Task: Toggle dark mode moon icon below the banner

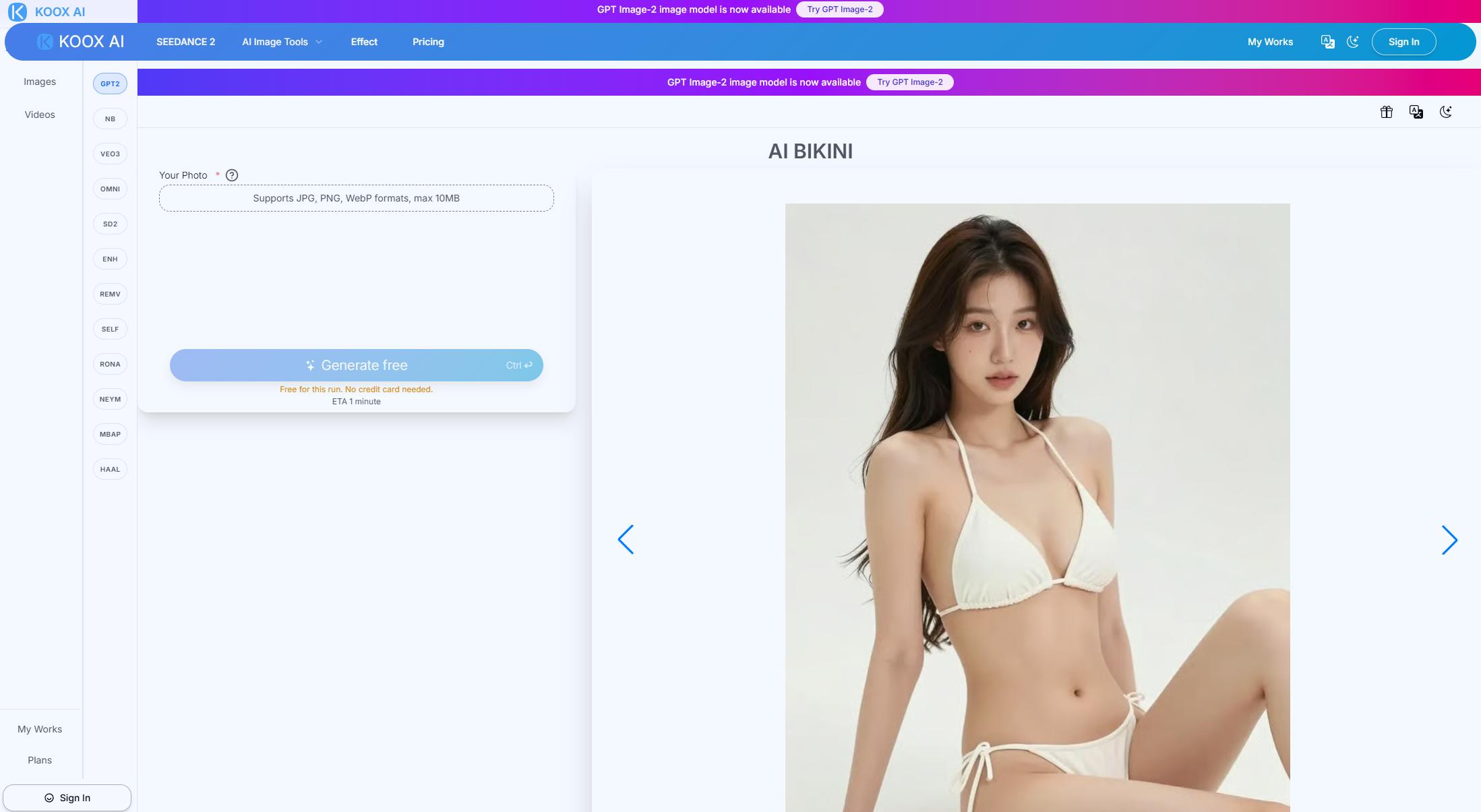Action: (x=1445, y=112)
